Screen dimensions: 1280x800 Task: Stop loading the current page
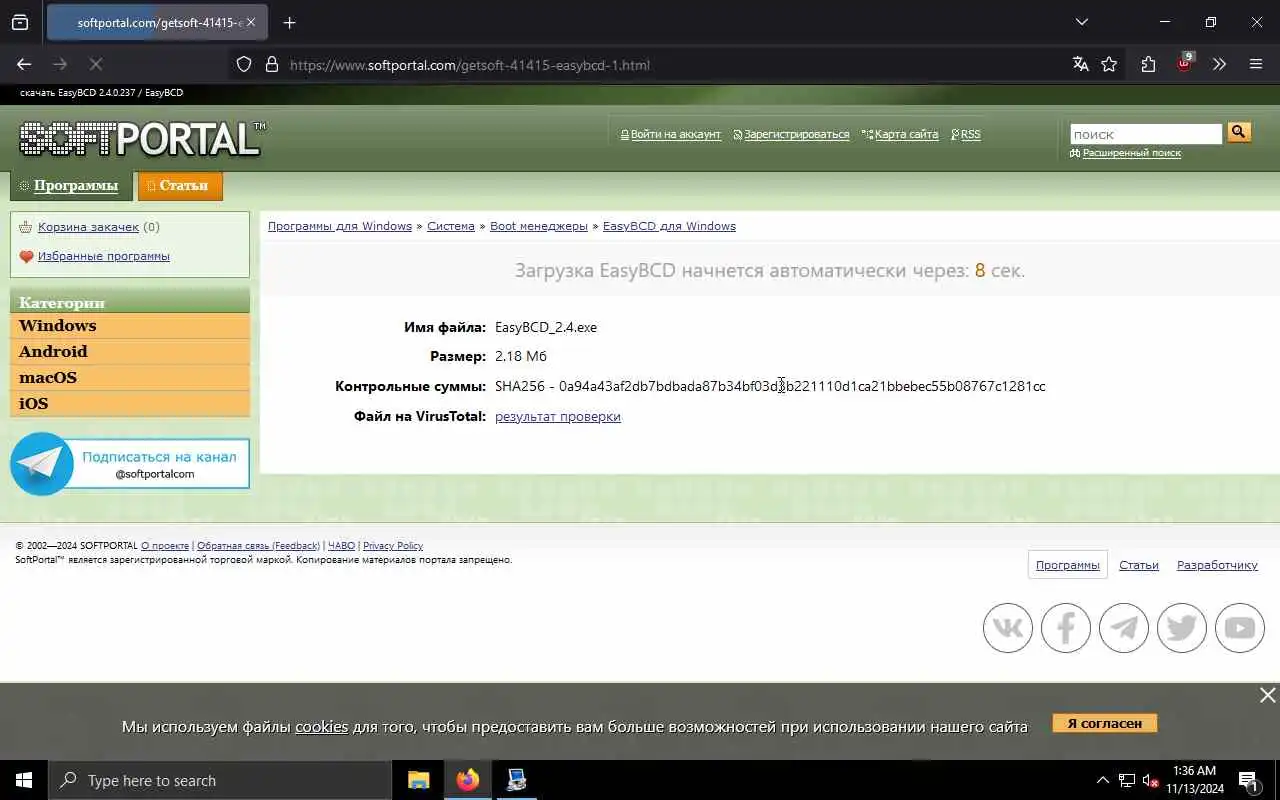click(96, 64)
